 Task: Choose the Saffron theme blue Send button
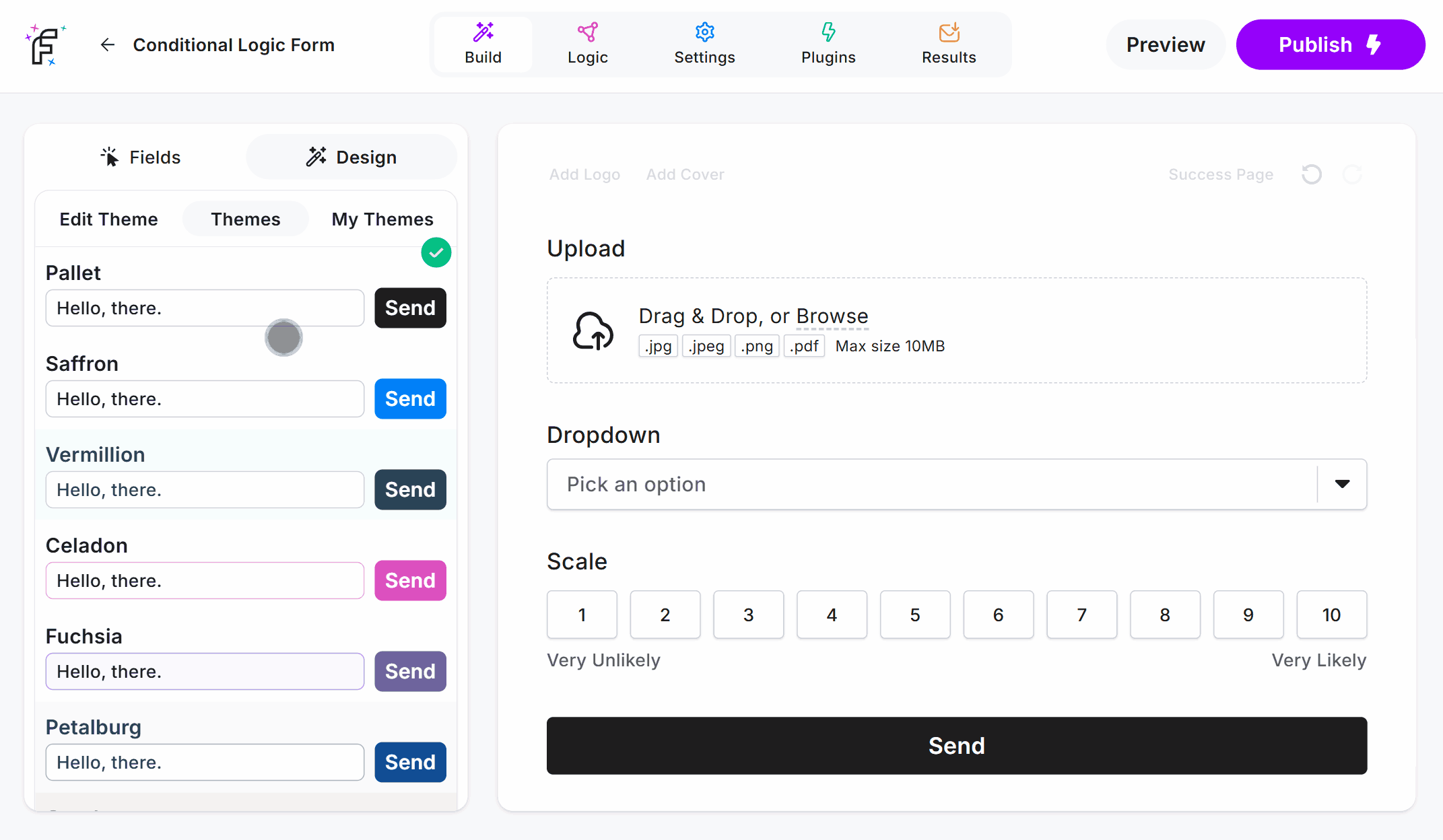(x=410, y=399)
